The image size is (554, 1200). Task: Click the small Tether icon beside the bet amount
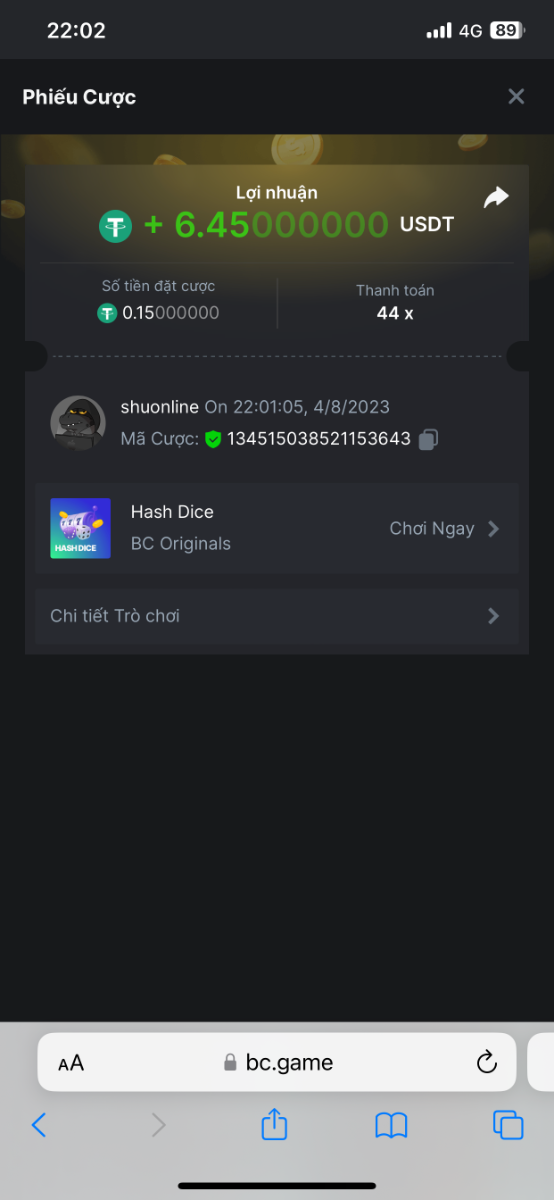tap(107, 313)
